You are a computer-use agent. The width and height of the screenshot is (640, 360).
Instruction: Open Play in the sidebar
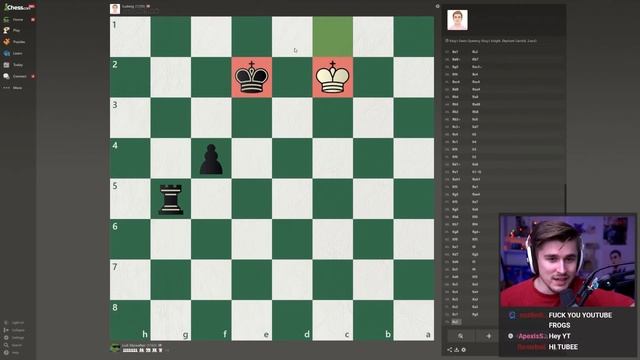pos(12,30)
